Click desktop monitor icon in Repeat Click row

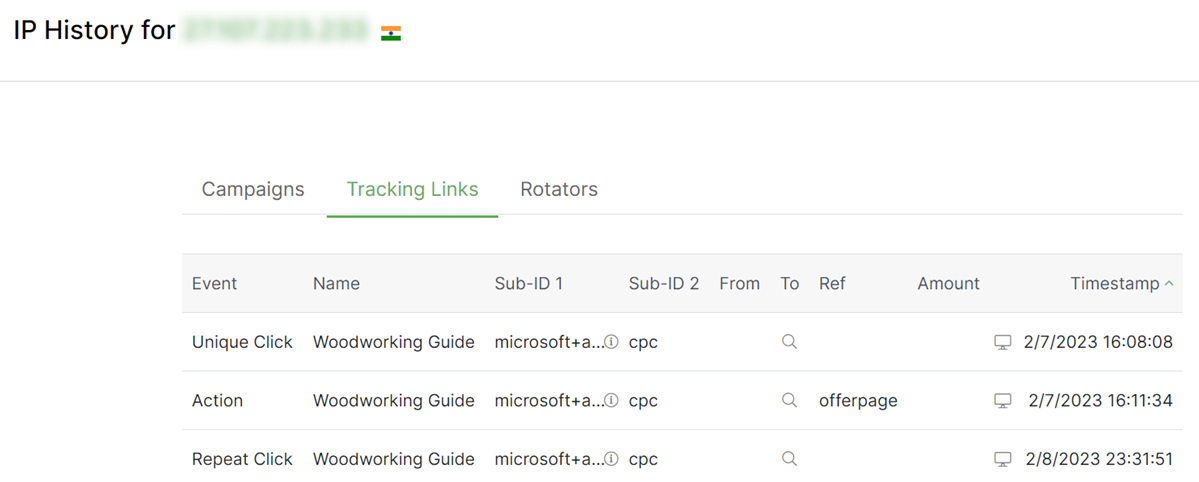click(x=1002, y=459)
